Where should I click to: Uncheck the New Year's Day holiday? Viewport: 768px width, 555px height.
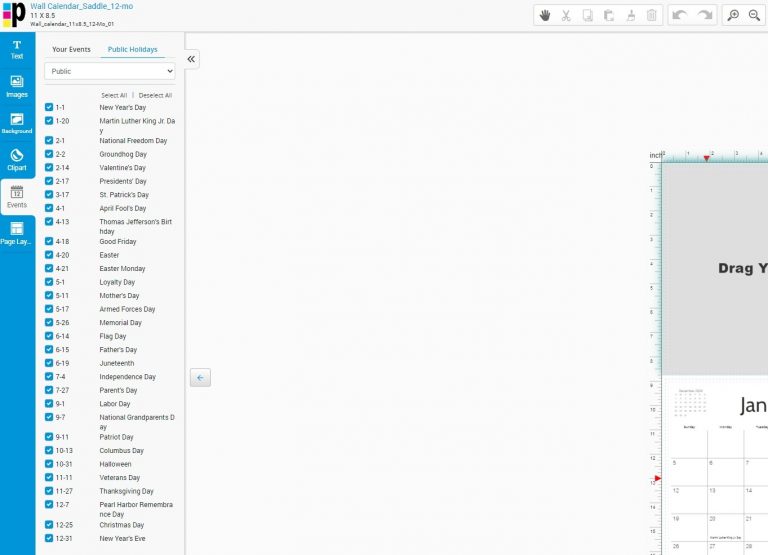49,107
